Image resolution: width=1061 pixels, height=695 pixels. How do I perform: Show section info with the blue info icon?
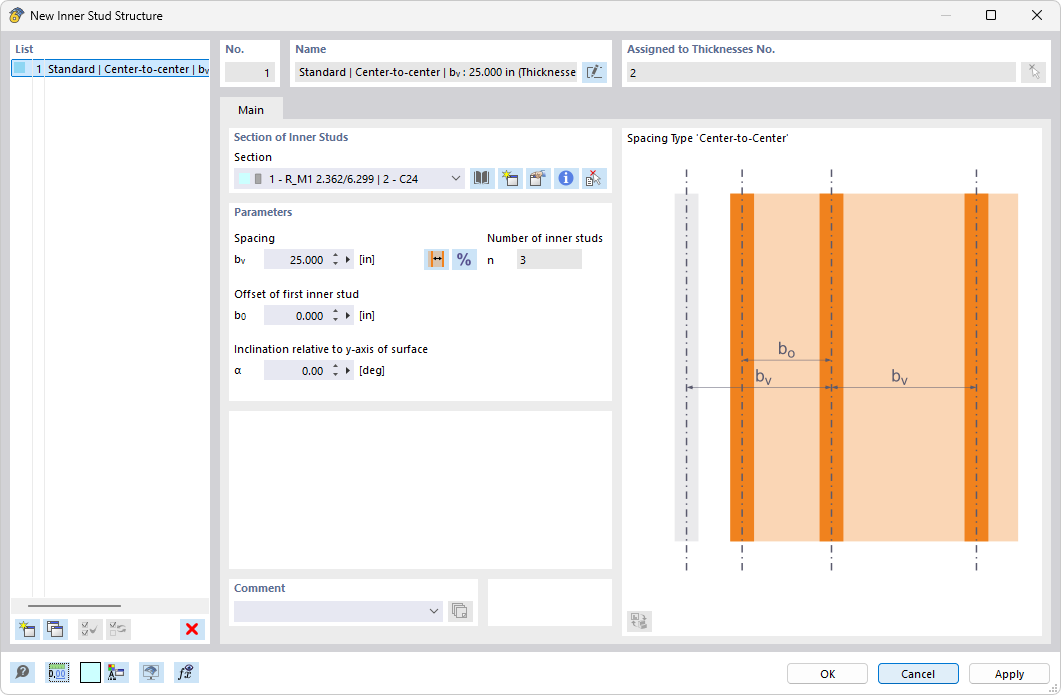pyautogui.click(x=565, y=178)
